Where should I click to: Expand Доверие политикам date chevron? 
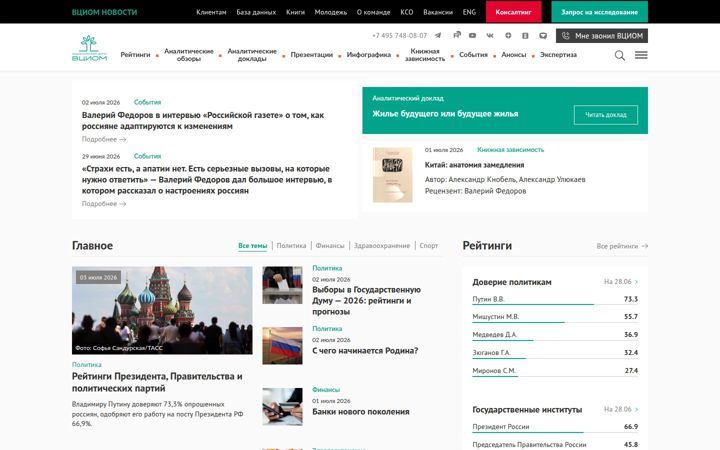[636, 282]
